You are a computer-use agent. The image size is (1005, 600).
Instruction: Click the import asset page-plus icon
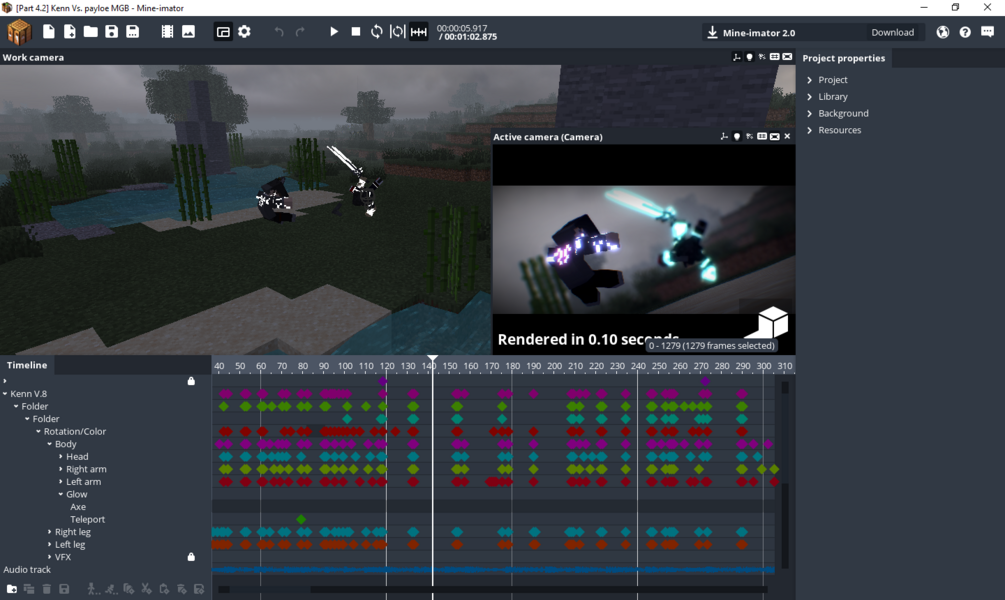click(x=69, y=31)
